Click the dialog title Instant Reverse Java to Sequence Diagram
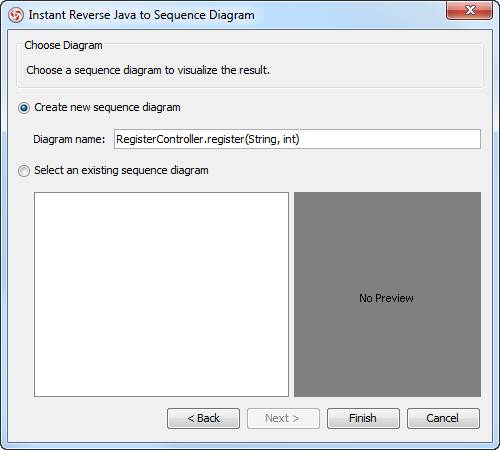Image resolution: width=500 pixels, height=450 pixels. (141, 15)
